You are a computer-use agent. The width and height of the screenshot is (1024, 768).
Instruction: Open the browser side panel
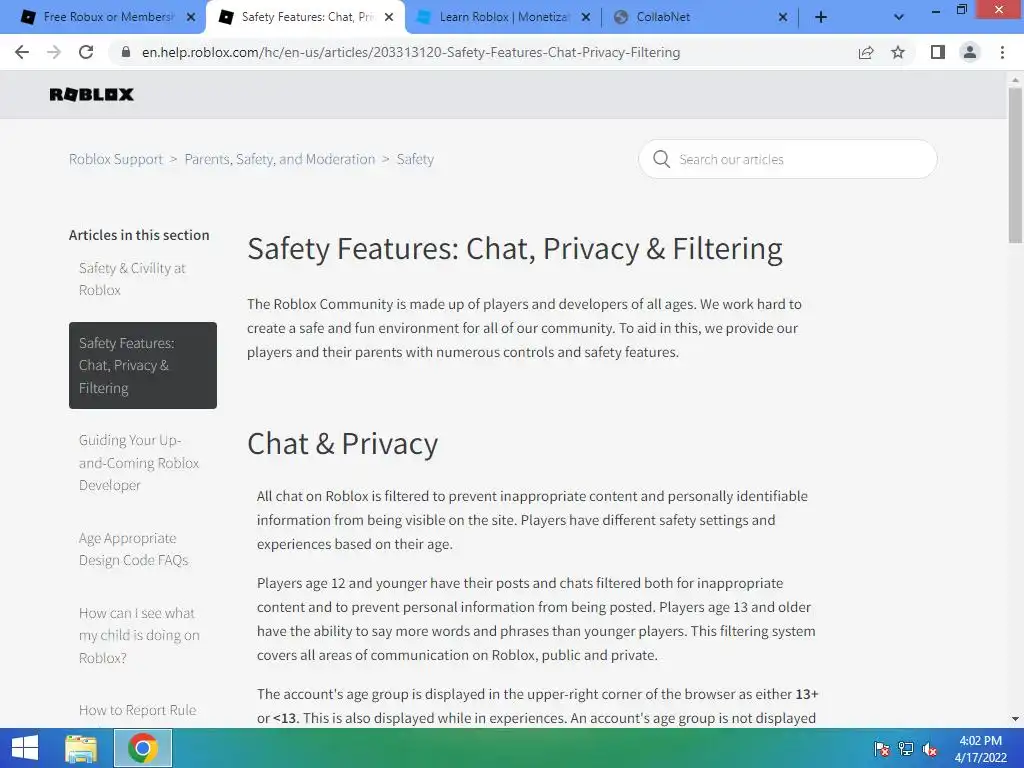tap(938, 52)
